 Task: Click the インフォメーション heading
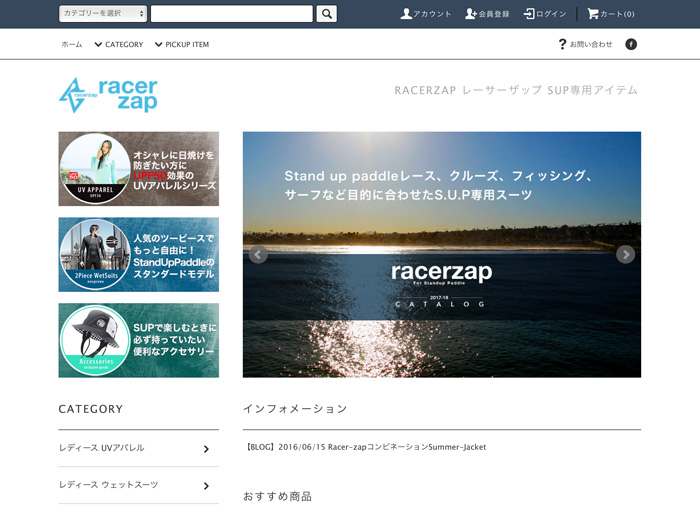(295, 409)
